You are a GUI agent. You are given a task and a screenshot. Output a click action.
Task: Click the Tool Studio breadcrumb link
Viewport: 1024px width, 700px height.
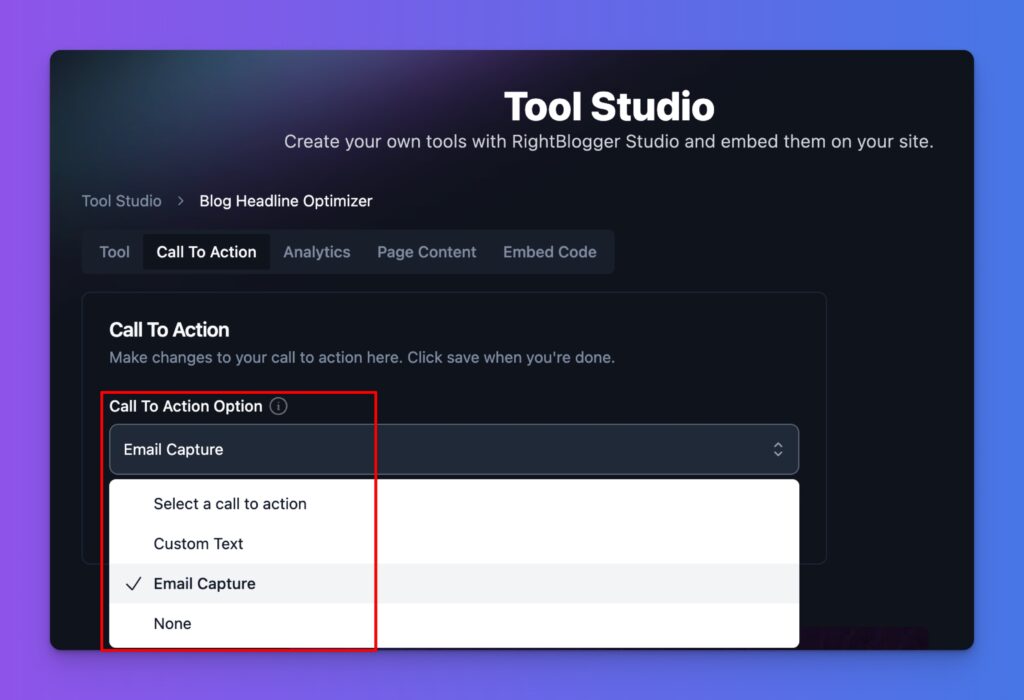121,200
